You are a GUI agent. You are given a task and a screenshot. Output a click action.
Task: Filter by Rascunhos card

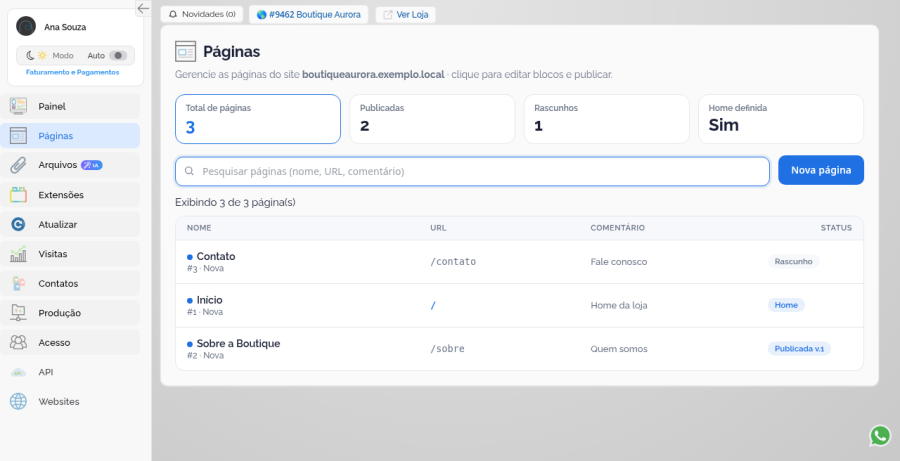click(x=607, y=119)
